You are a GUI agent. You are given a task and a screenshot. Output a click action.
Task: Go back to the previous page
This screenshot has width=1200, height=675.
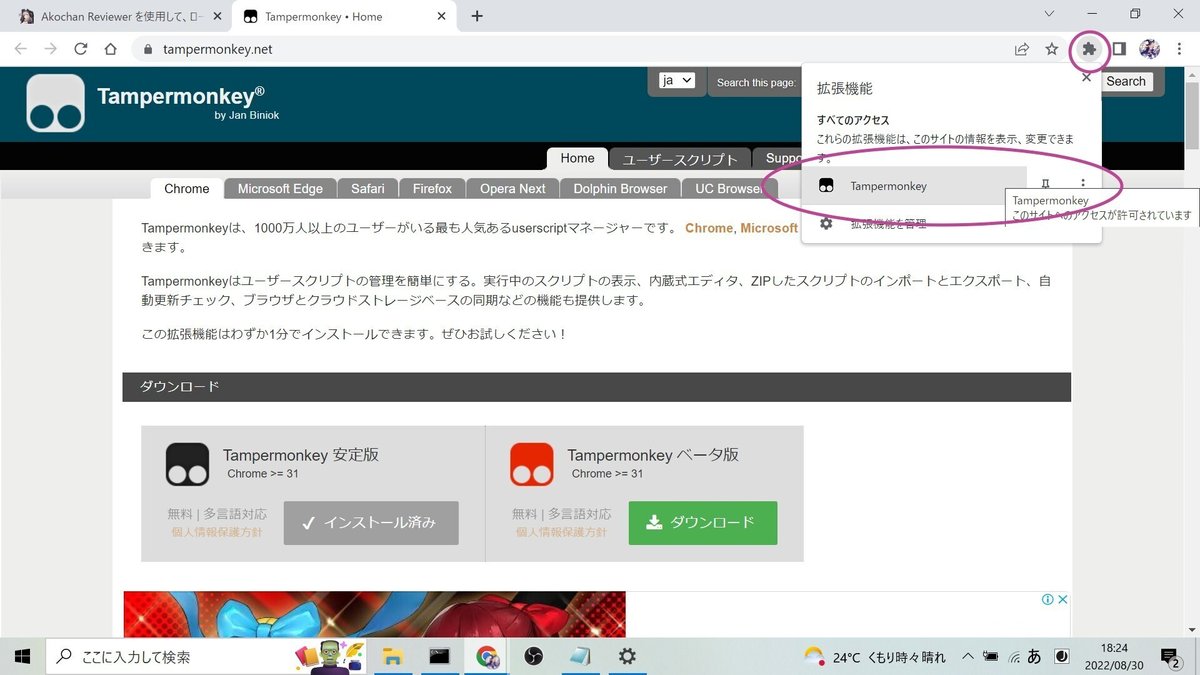[21, 49]
